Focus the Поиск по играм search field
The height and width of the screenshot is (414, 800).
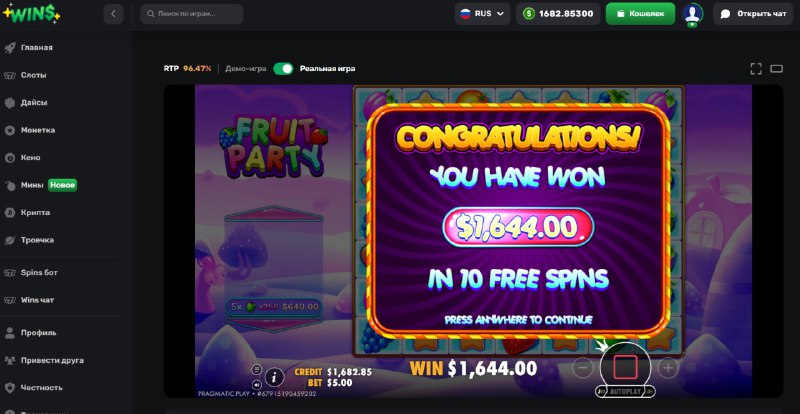[x=191, y=14]
